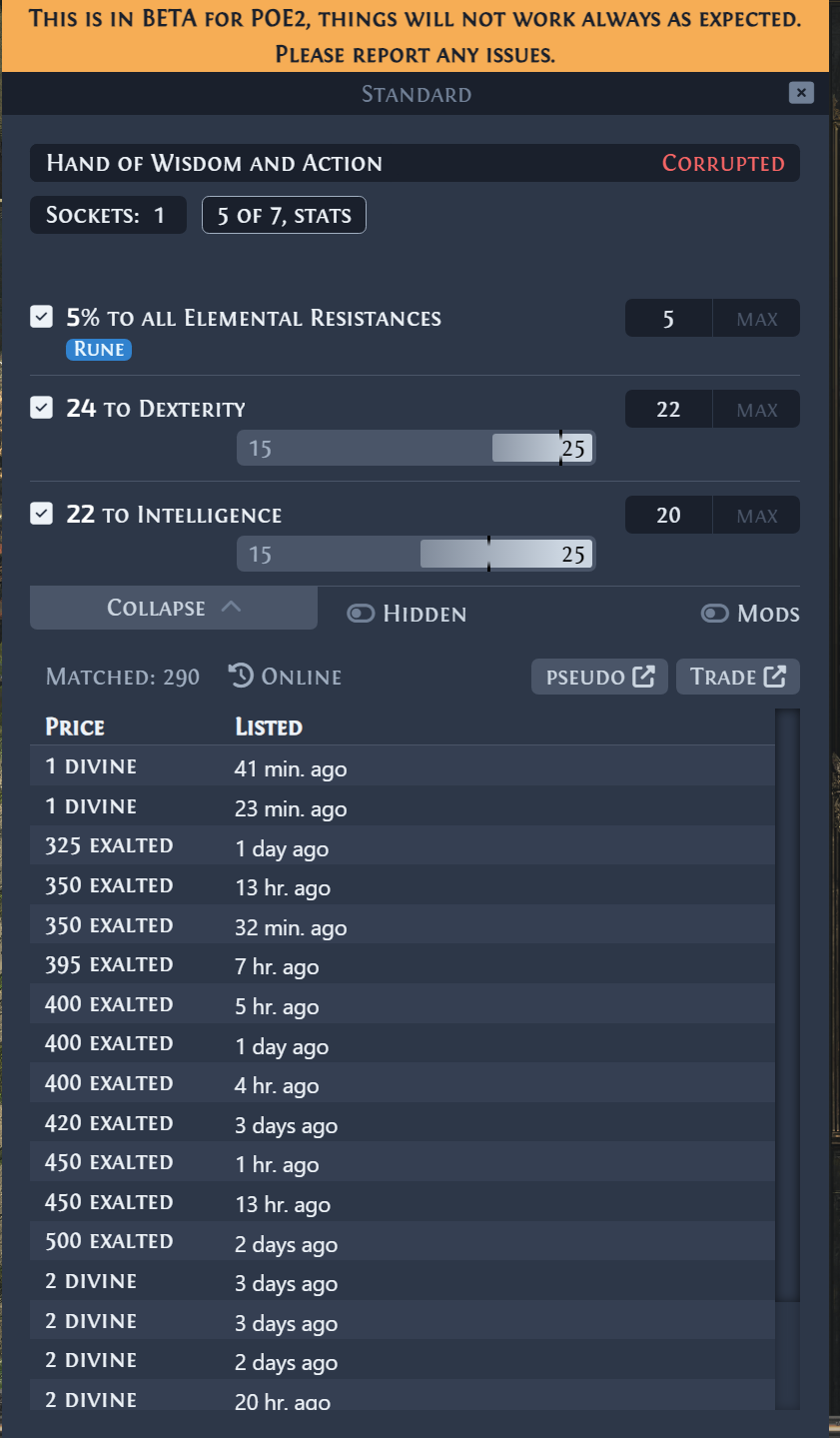Click the Hand of Wisdom and Action title

point(215,163)
